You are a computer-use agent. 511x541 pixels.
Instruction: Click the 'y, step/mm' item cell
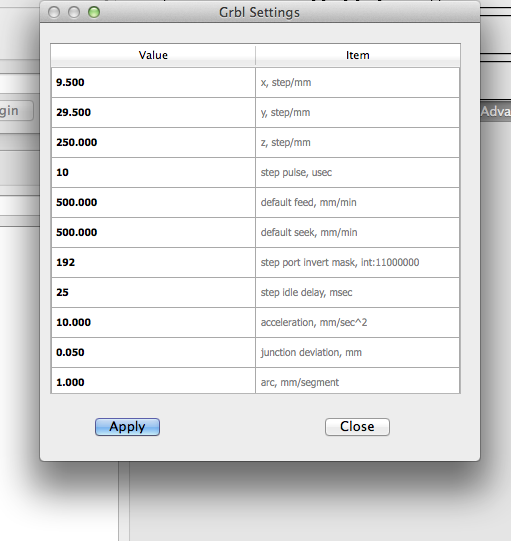tap(357, 112)
